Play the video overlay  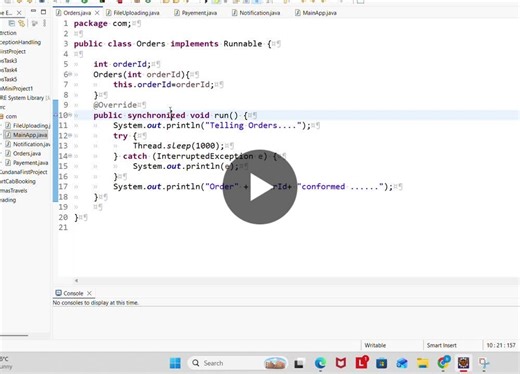click(x=260, y=187)
